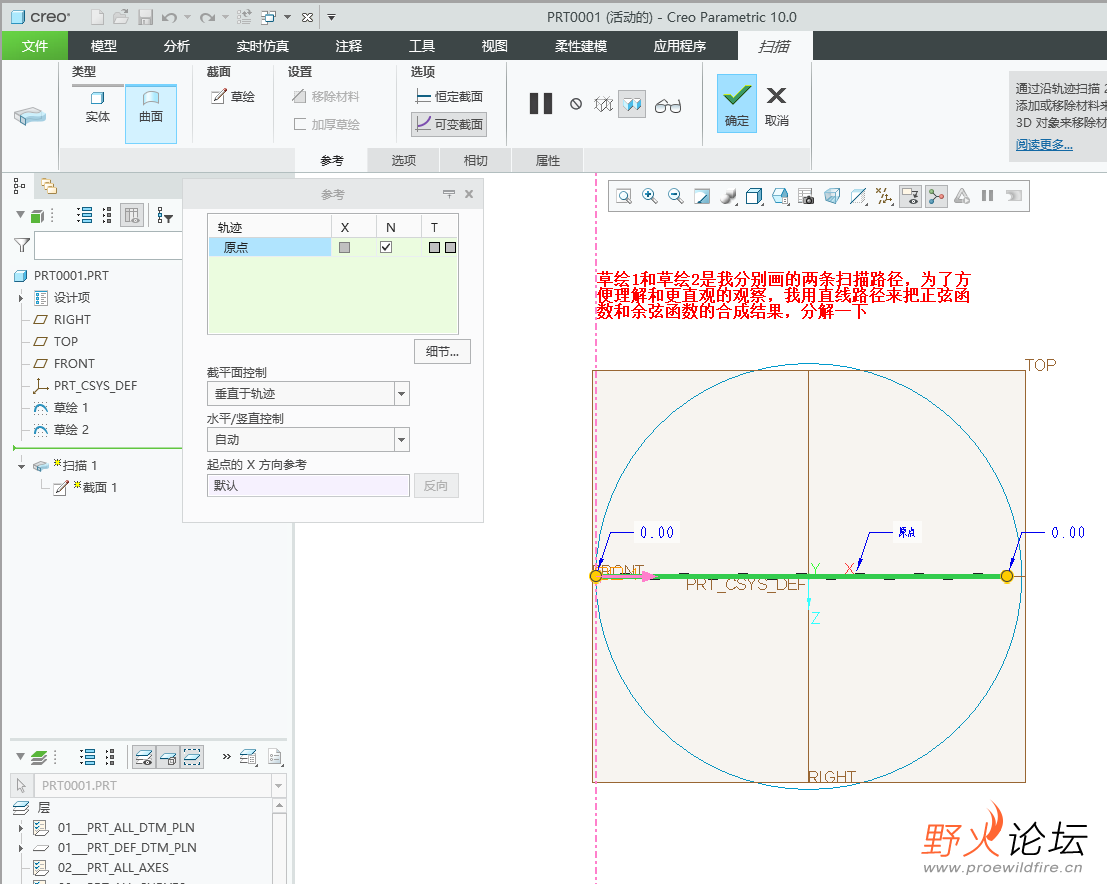Click the folder browser tab icon
This screenshot has height=884, width=1107.
point(49,186)
